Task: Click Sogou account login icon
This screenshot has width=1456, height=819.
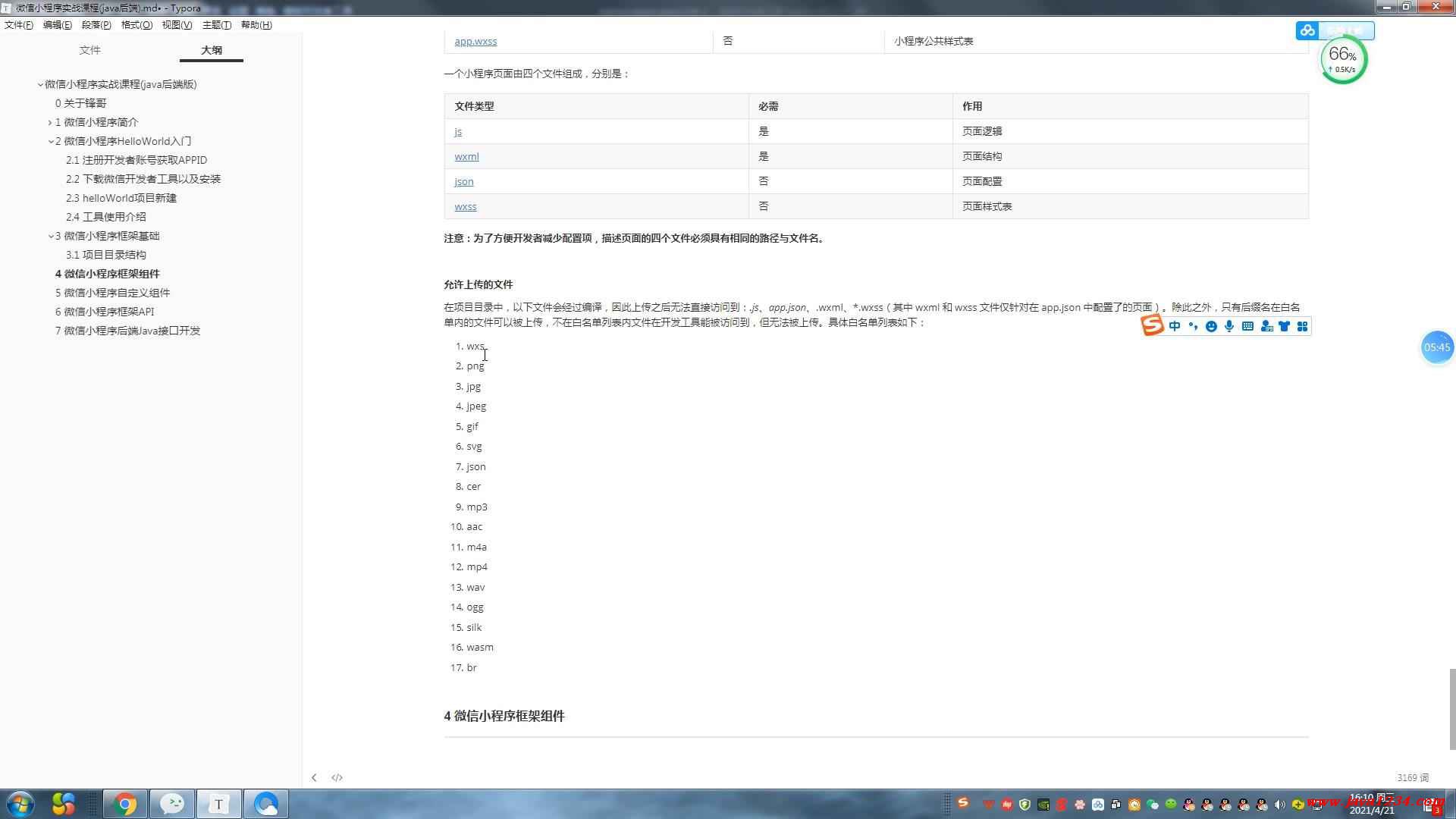Action: pos(1266,326)
